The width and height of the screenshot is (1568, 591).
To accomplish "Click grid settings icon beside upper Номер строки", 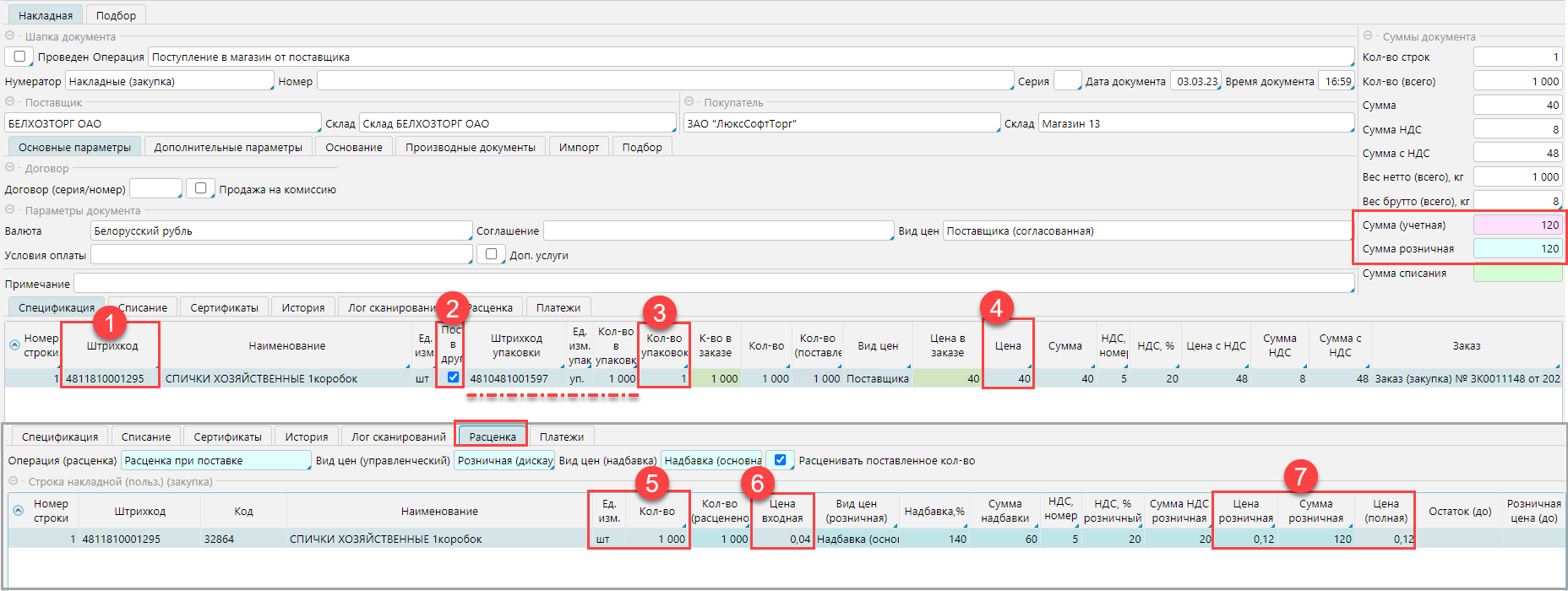I will pos(14,345).
